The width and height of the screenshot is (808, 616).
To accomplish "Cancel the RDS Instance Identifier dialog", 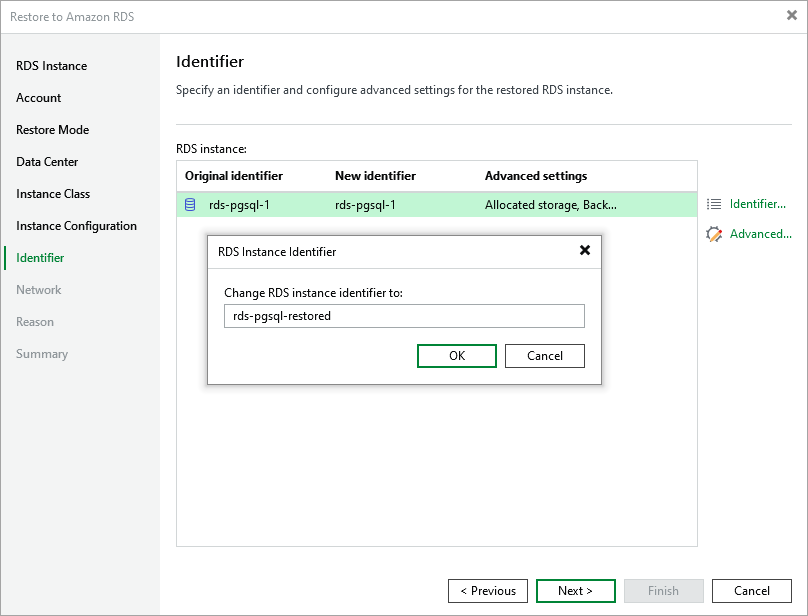I will [x=544, y=355].
